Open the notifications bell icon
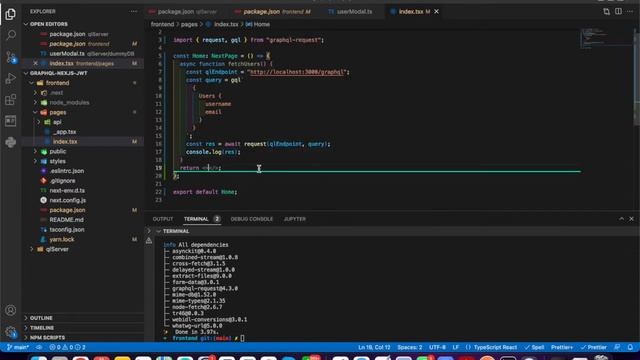The image size is (640, 360). 630,347
